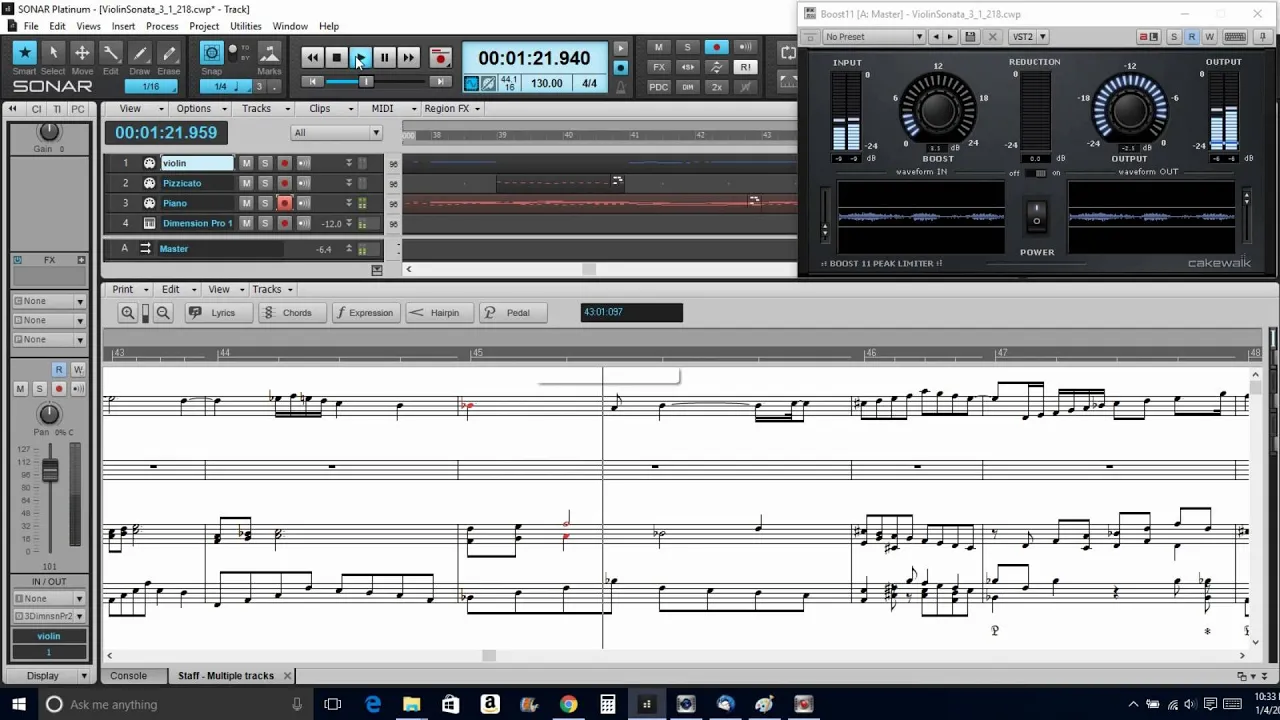1280x720 pixels.
Task: Zoom out on the staff view
Action: pyautogui.click(x=163, y=313)
